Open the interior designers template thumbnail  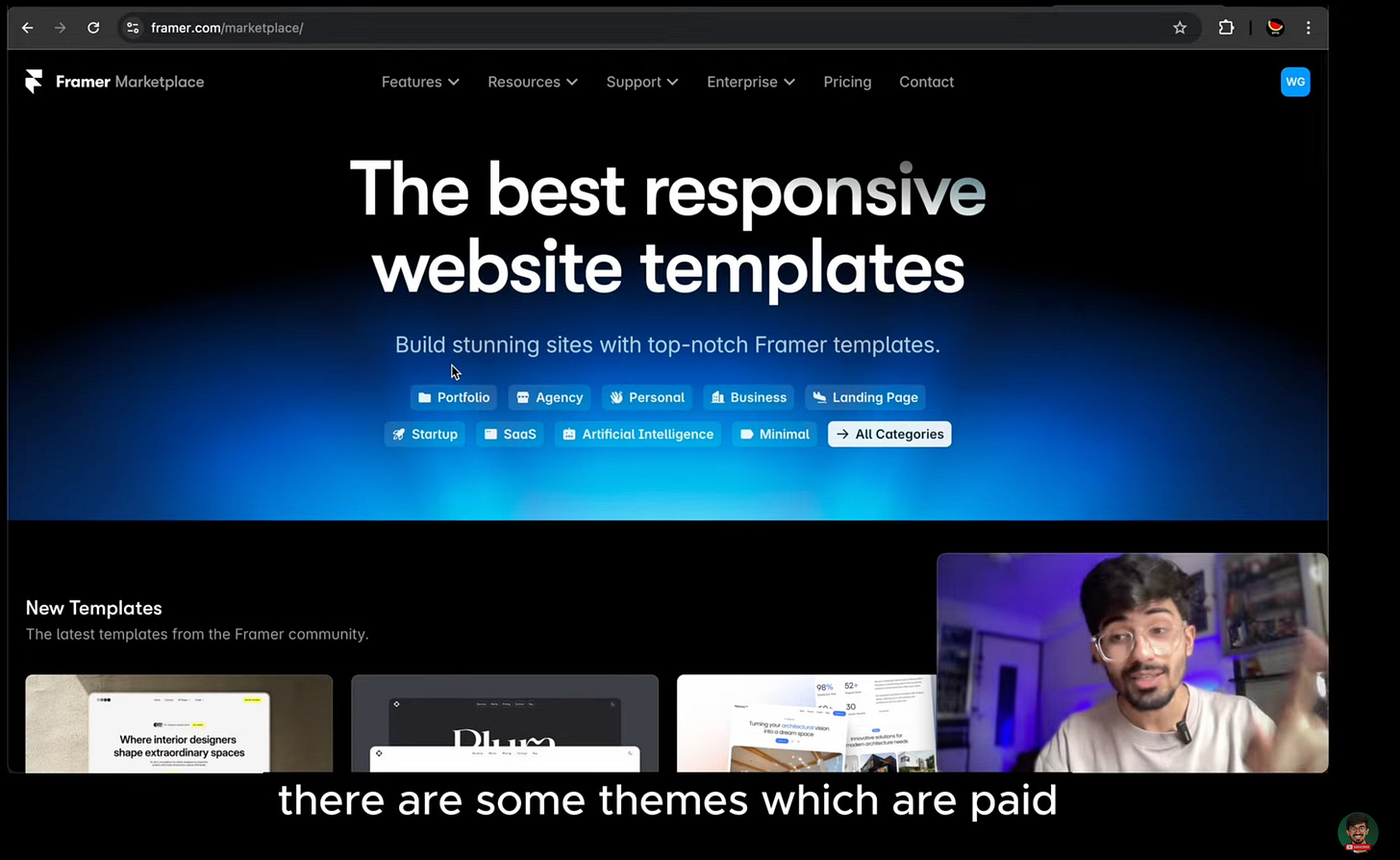point(179,723)
